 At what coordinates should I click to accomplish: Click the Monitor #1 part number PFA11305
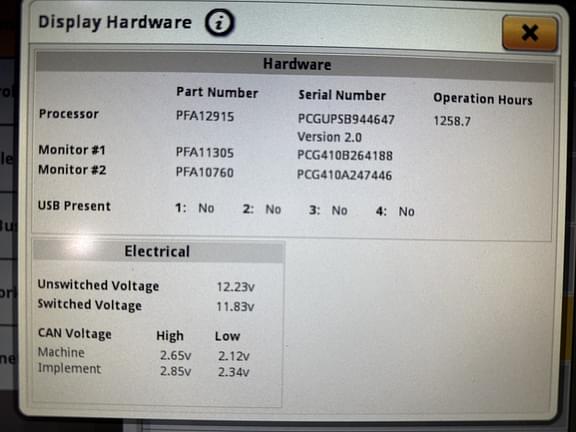click(x=205, y=152)
